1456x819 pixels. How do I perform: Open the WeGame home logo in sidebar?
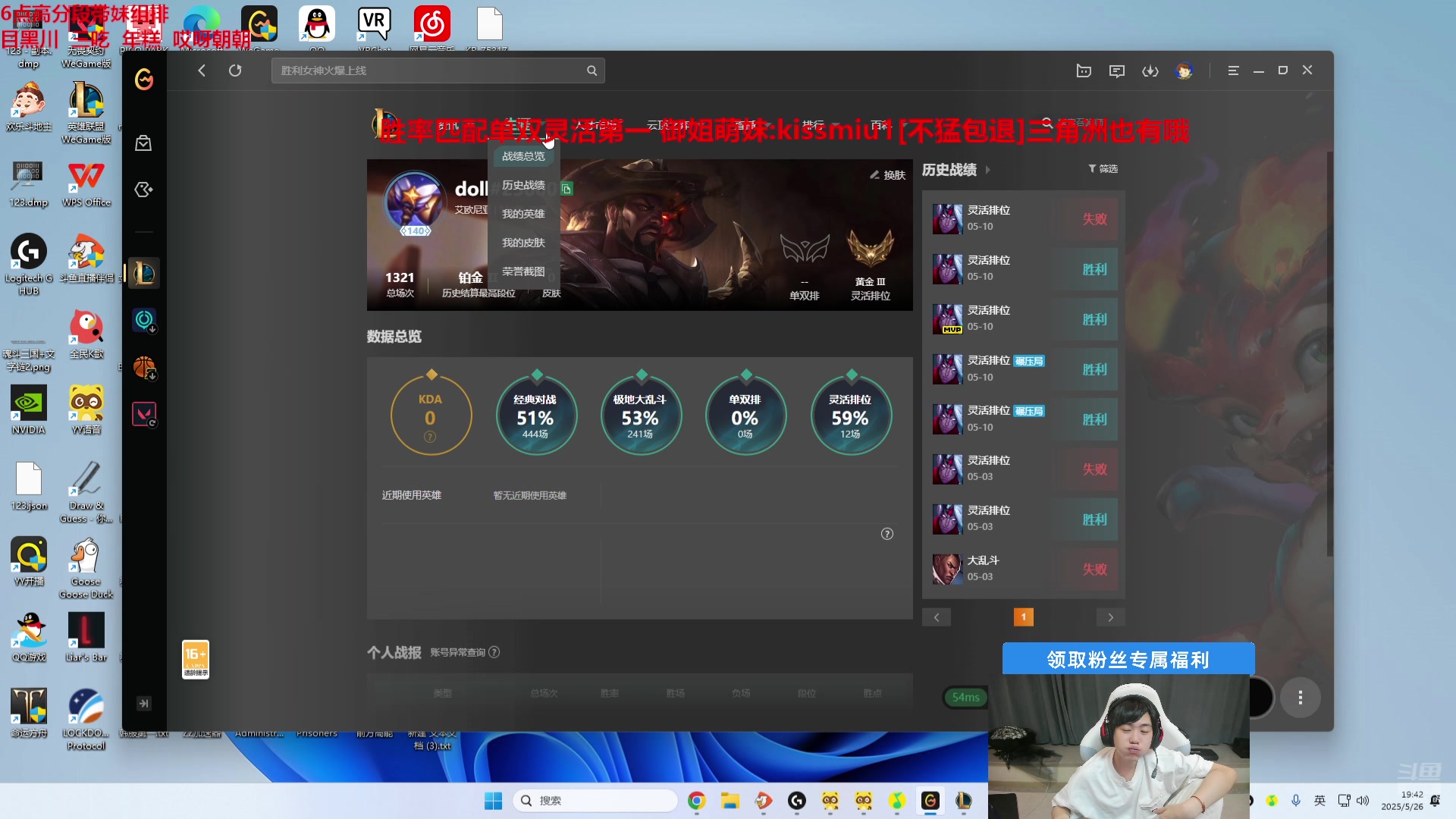(144, 79)
